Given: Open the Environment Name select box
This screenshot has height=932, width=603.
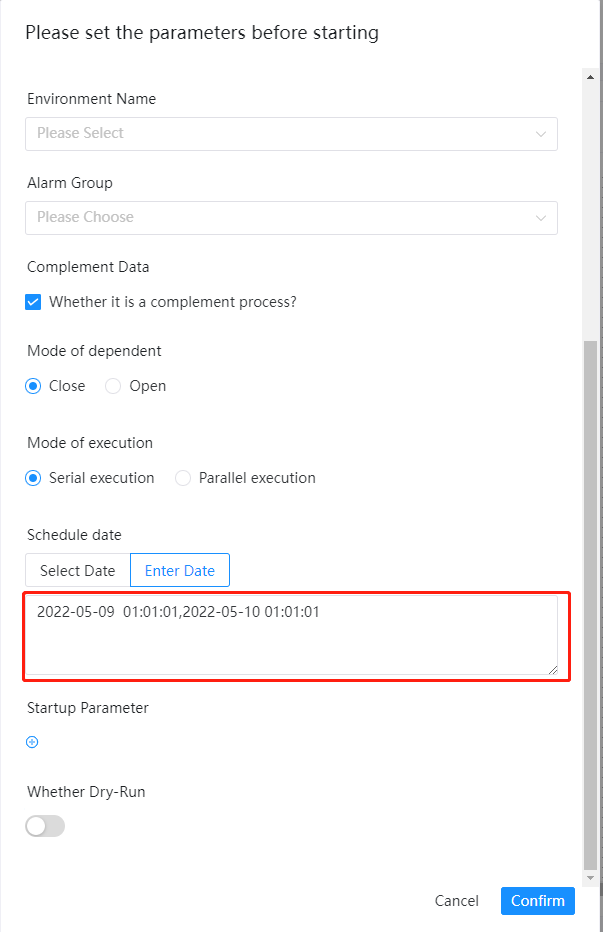Looking at the screenshot, I should click(x=280, y=134).
